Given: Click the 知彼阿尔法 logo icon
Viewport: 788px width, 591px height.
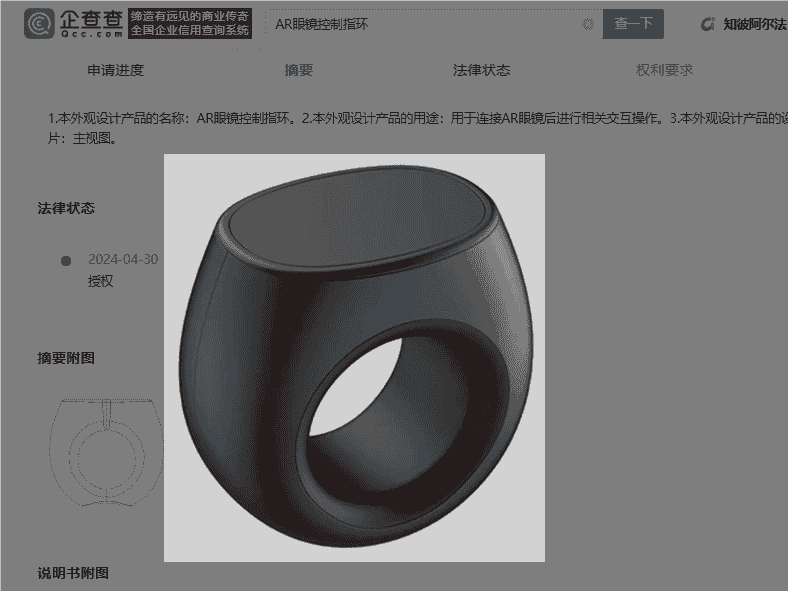Looking at the screenshot, I should (708, 24).
